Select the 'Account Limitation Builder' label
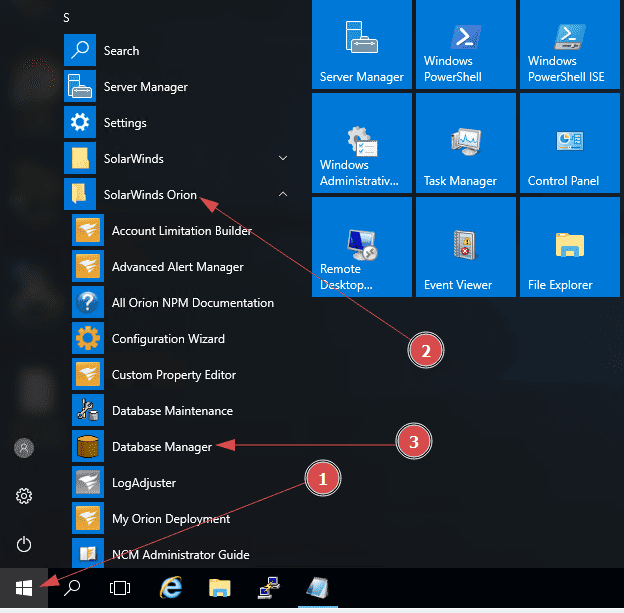Image resolution: width=624 pixels, height=613 pixels. pyautogui.click(x=181, y=230)
